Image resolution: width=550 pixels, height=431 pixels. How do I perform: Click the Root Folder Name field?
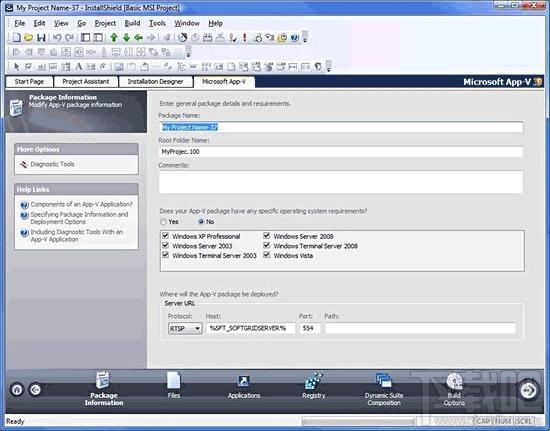click(x=341, y=152)
